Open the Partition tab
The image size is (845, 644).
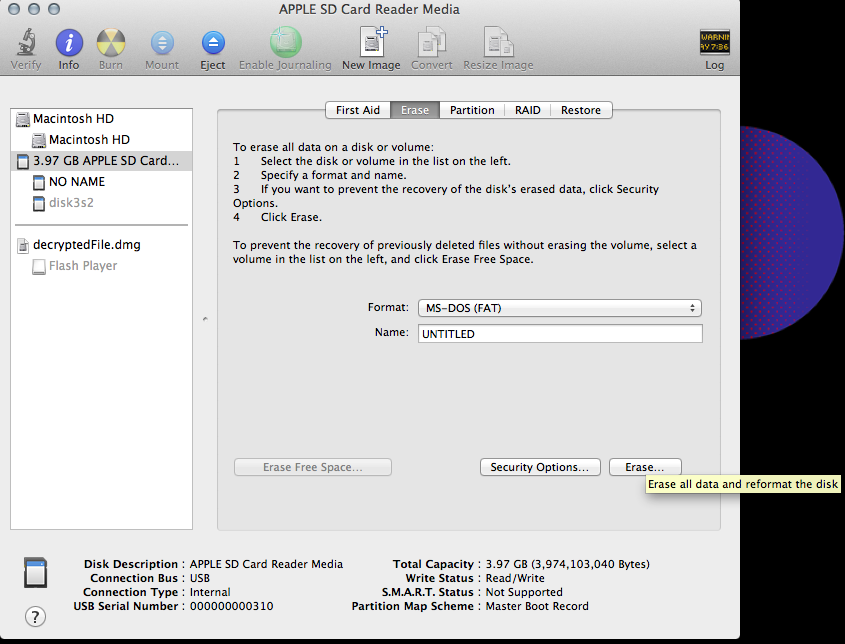pyautogui.click(x=472, y=110)
